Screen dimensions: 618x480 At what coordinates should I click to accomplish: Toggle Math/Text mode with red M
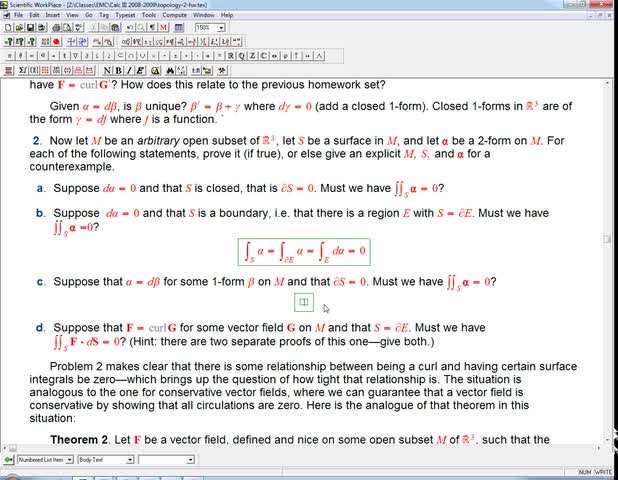(163, 28)
